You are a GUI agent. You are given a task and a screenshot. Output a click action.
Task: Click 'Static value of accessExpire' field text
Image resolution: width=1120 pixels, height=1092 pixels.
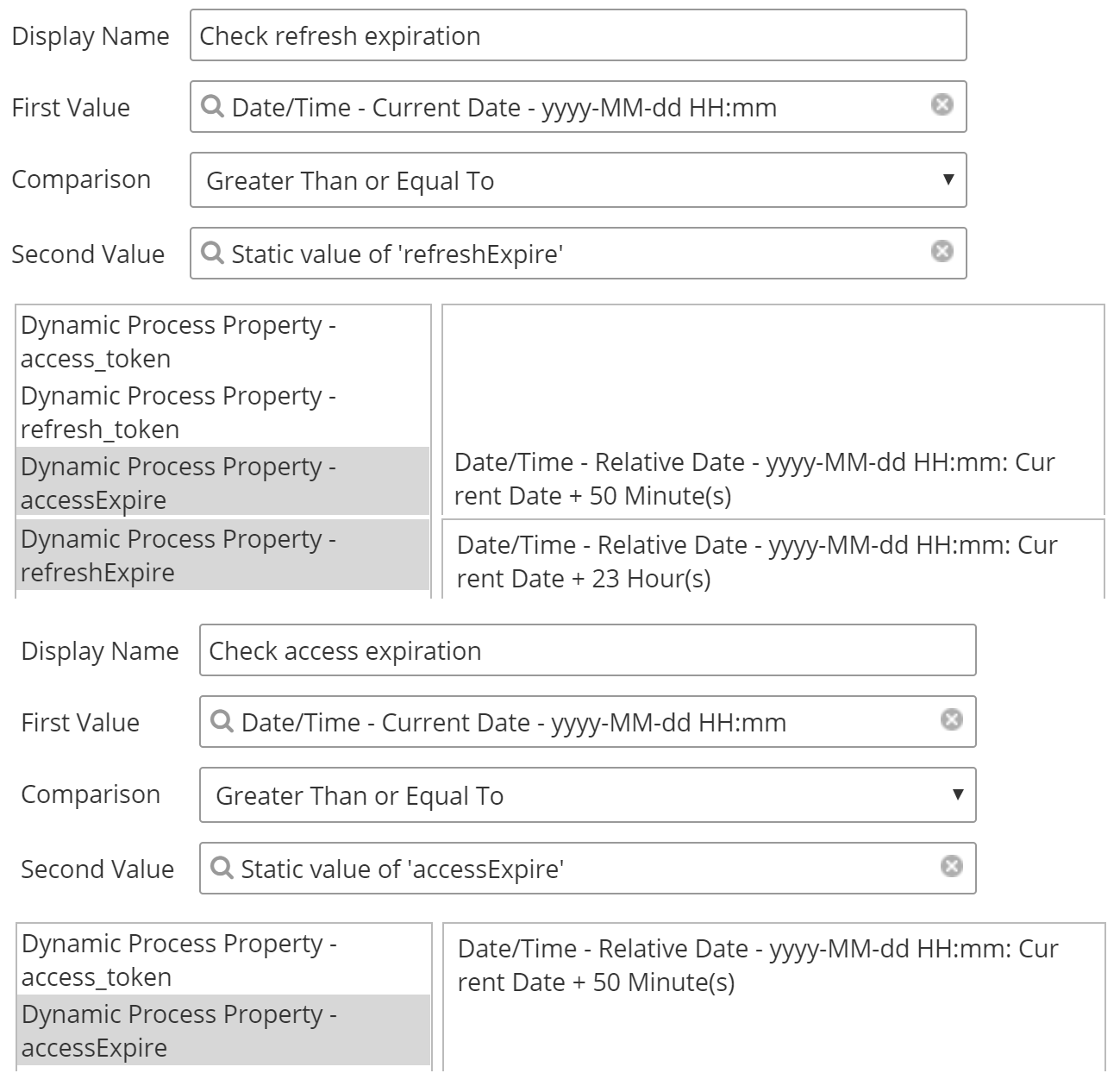click(x=403, y=869)
